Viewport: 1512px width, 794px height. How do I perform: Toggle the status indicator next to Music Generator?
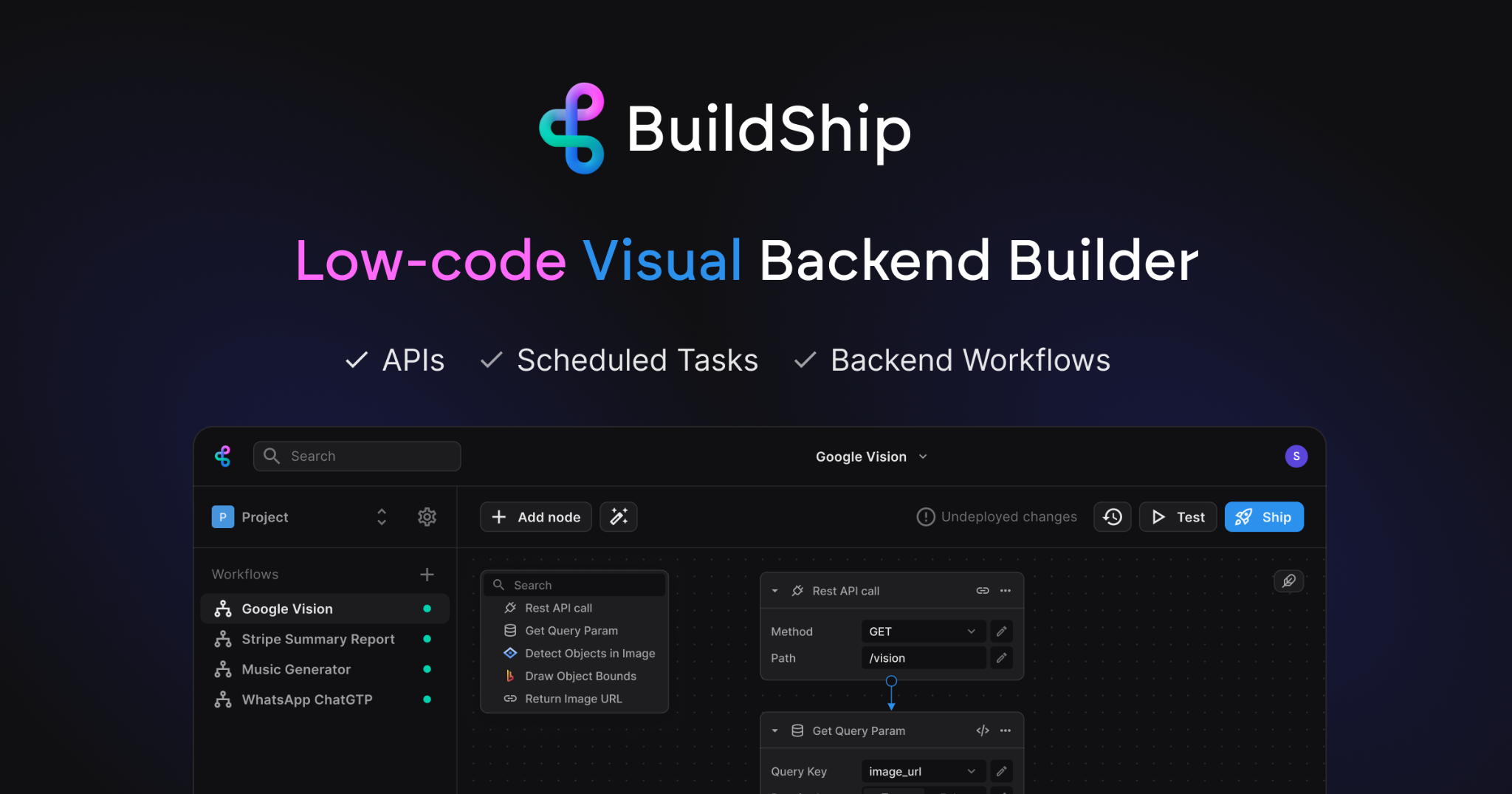tap(427, 669)
